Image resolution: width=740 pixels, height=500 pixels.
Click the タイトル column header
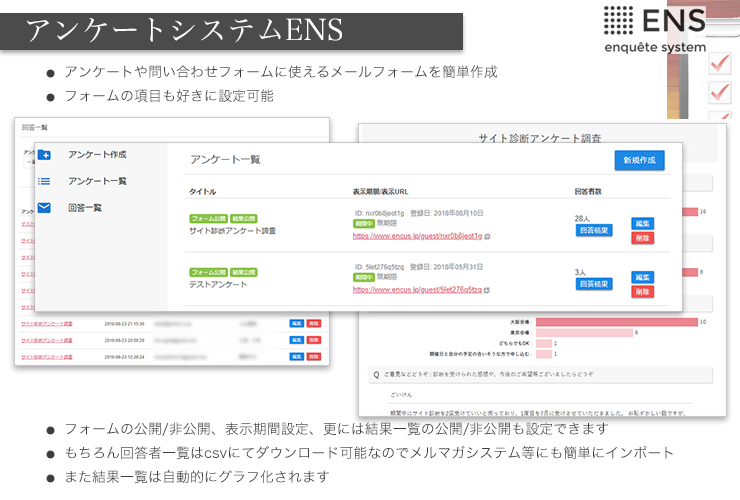click(202, 191)
